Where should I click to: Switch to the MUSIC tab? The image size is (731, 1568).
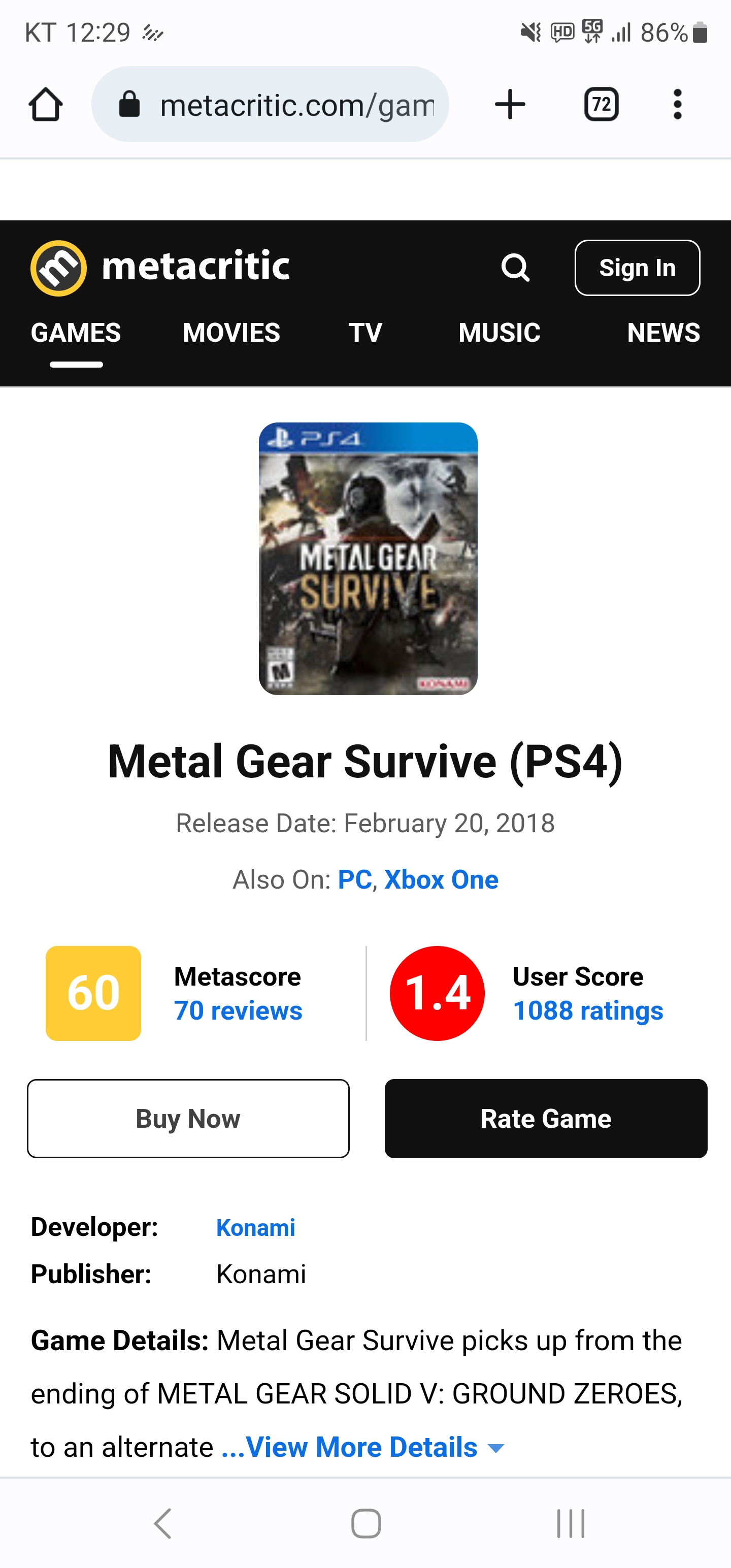(x=499, y=333)
